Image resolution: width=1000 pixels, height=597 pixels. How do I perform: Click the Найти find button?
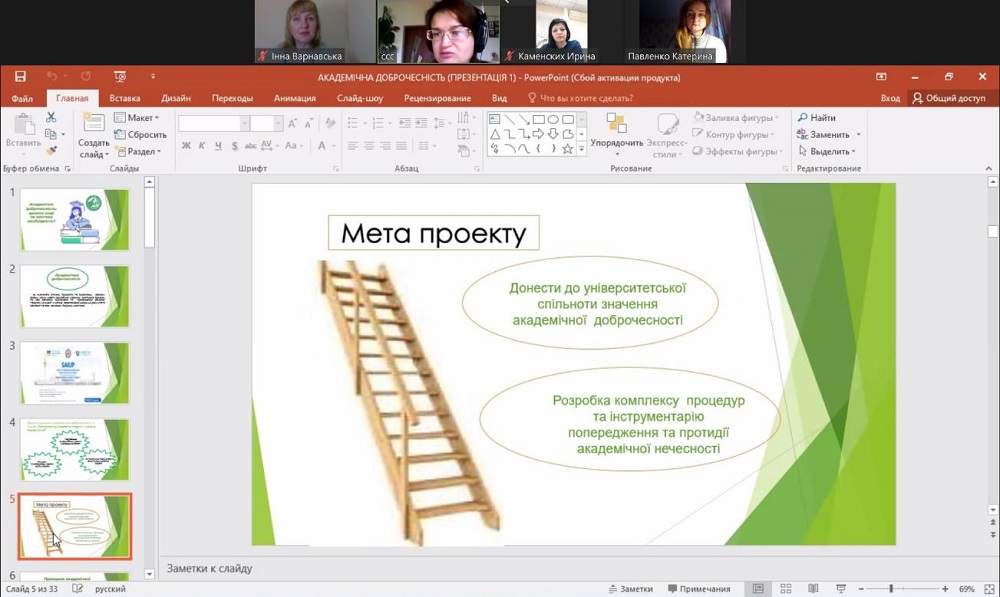[817, 117]
